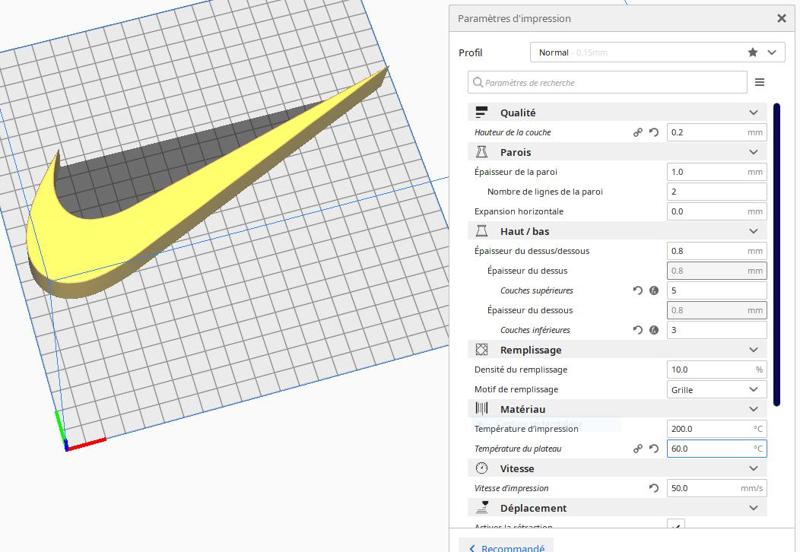The height and width of the screenshot is (552, 800).
Task: Collapse the Parois section
Action: click(754, 152)
